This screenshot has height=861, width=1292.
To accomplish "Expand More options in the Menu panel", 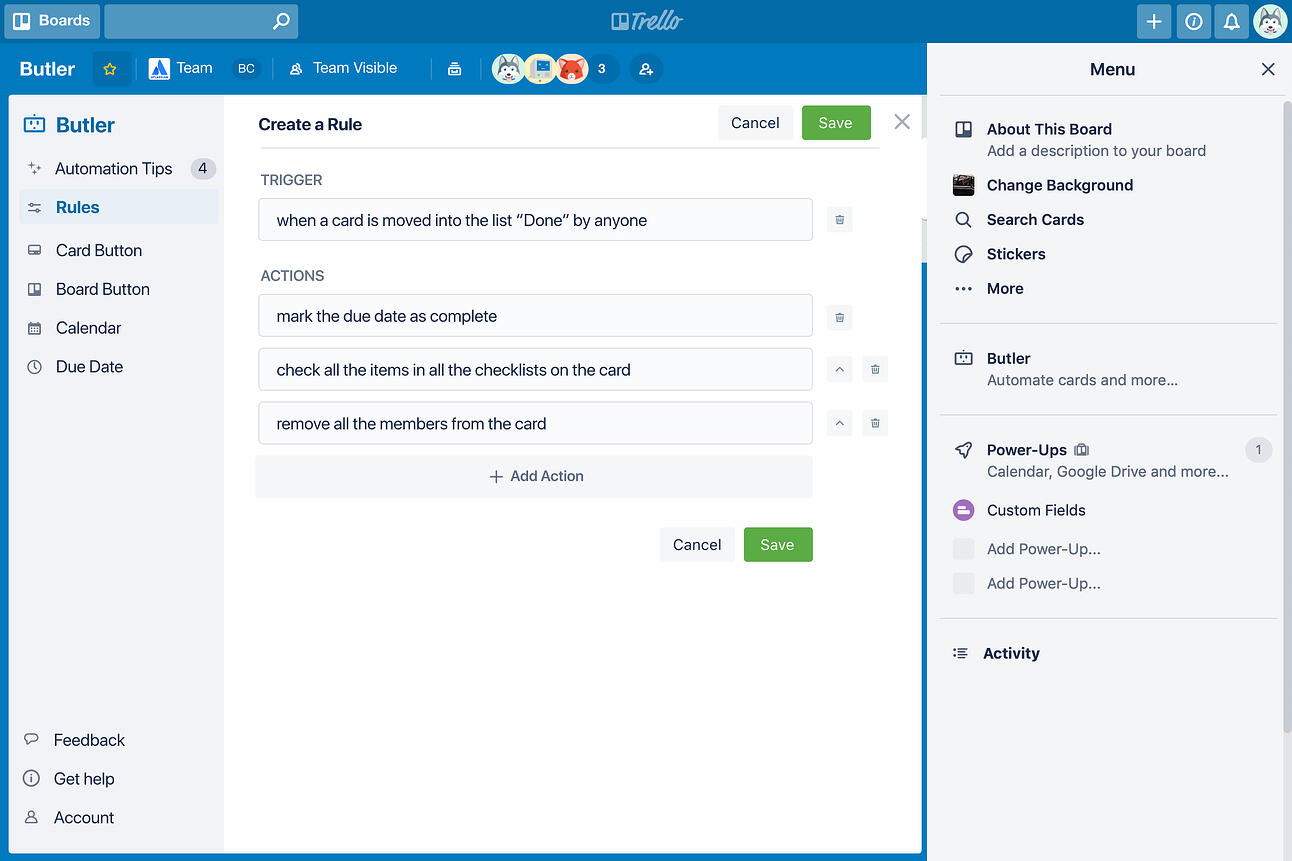I will [1003, 288].
